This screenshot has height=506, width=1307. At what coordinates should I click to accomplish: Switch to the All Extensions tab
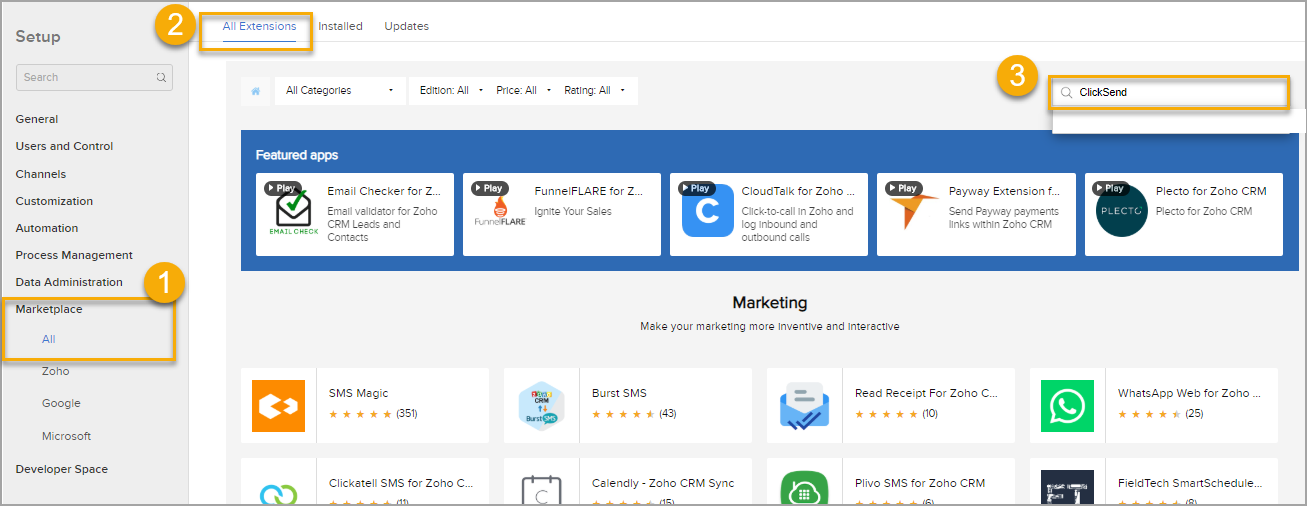[x=259, y=26]
